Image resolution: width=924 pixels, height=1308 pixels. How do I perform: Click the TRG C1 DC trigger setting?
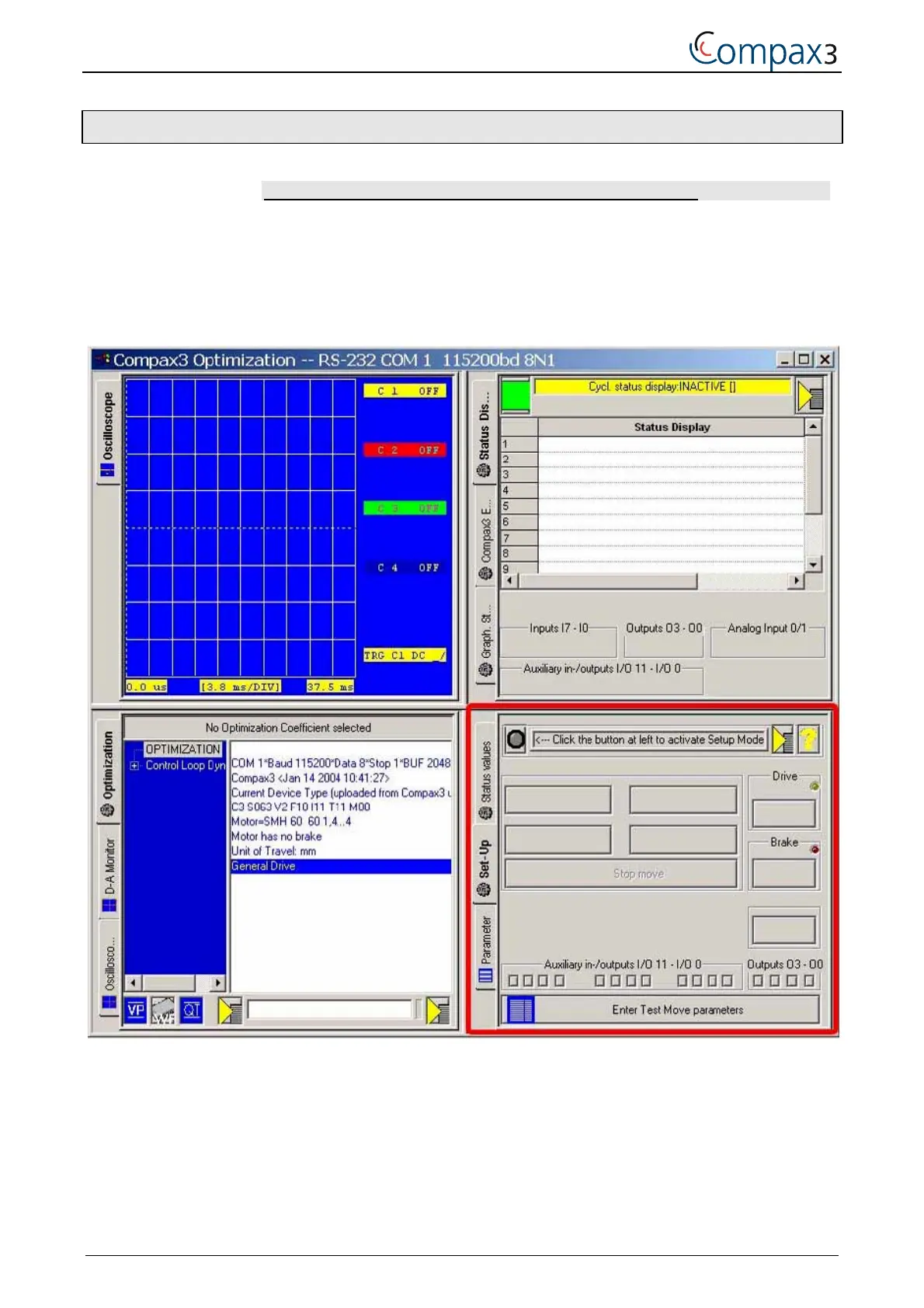click(405, 655)
